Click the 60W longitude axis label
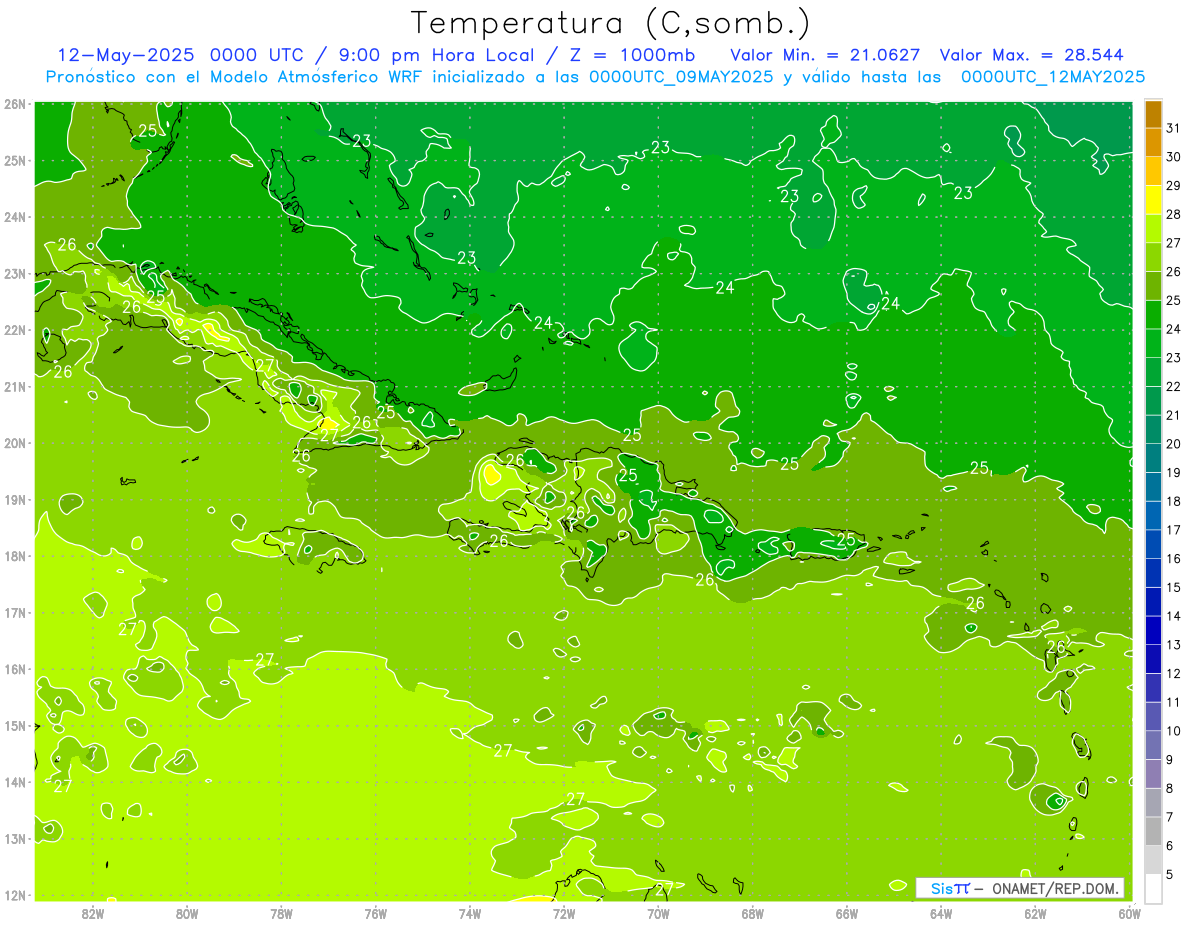Screen dimensions: 1200x927 tap(1129, 912)
